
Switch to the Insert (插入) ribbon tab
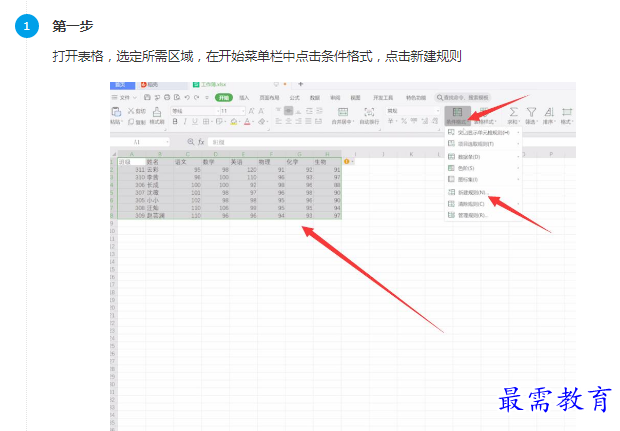point(244,98)
